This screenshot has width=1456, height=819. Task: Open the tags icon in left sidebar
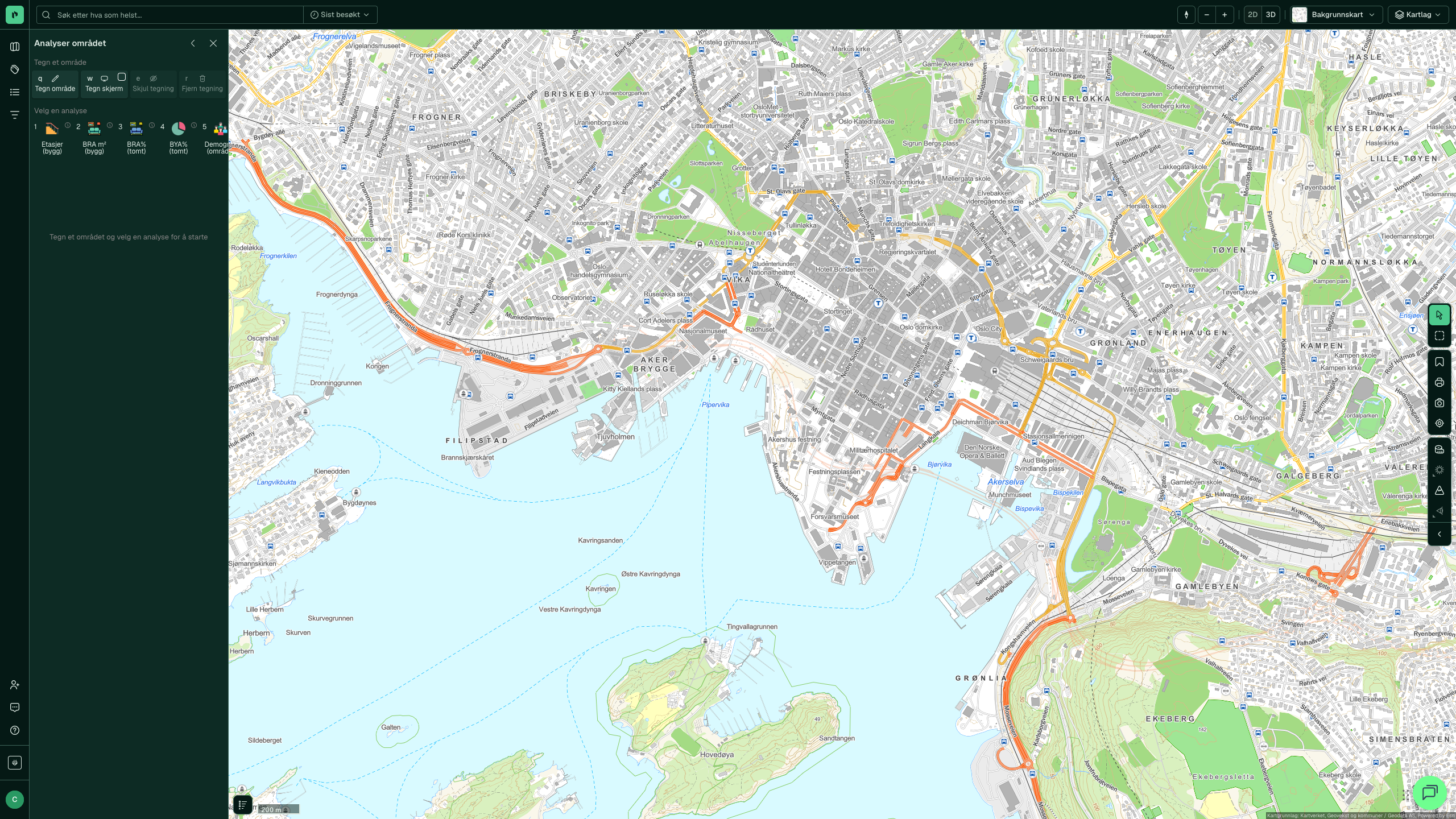tap(15, 69)
